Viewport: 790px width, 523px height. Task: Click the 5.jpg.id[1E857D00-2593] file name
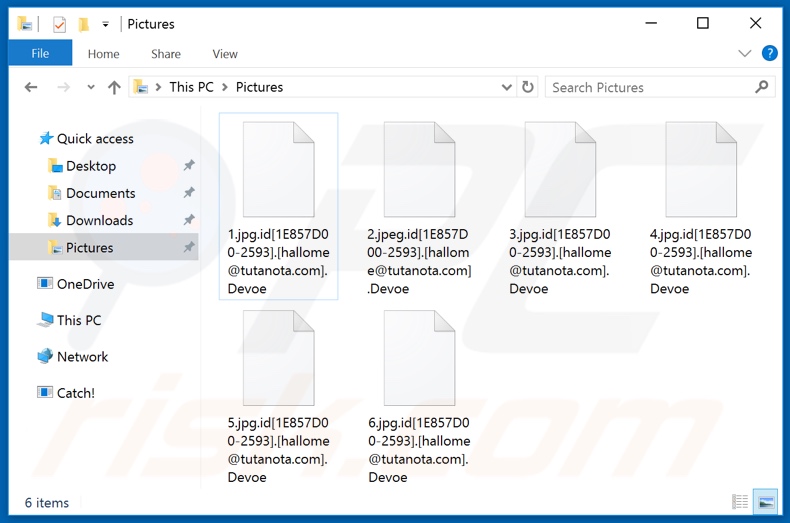tap(279, 450)
